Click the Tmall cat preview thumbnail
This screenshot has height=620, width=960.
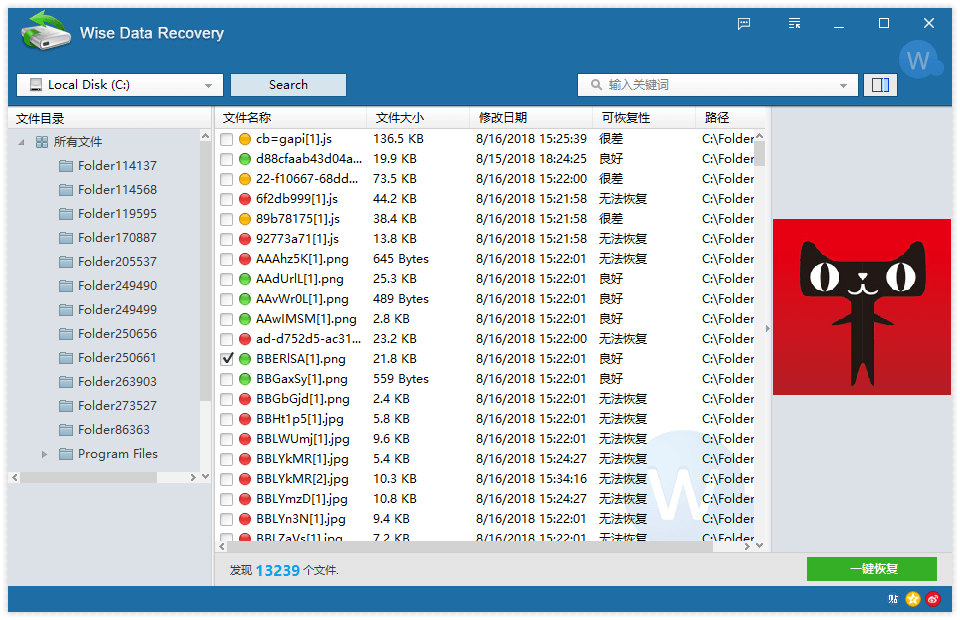861,307
